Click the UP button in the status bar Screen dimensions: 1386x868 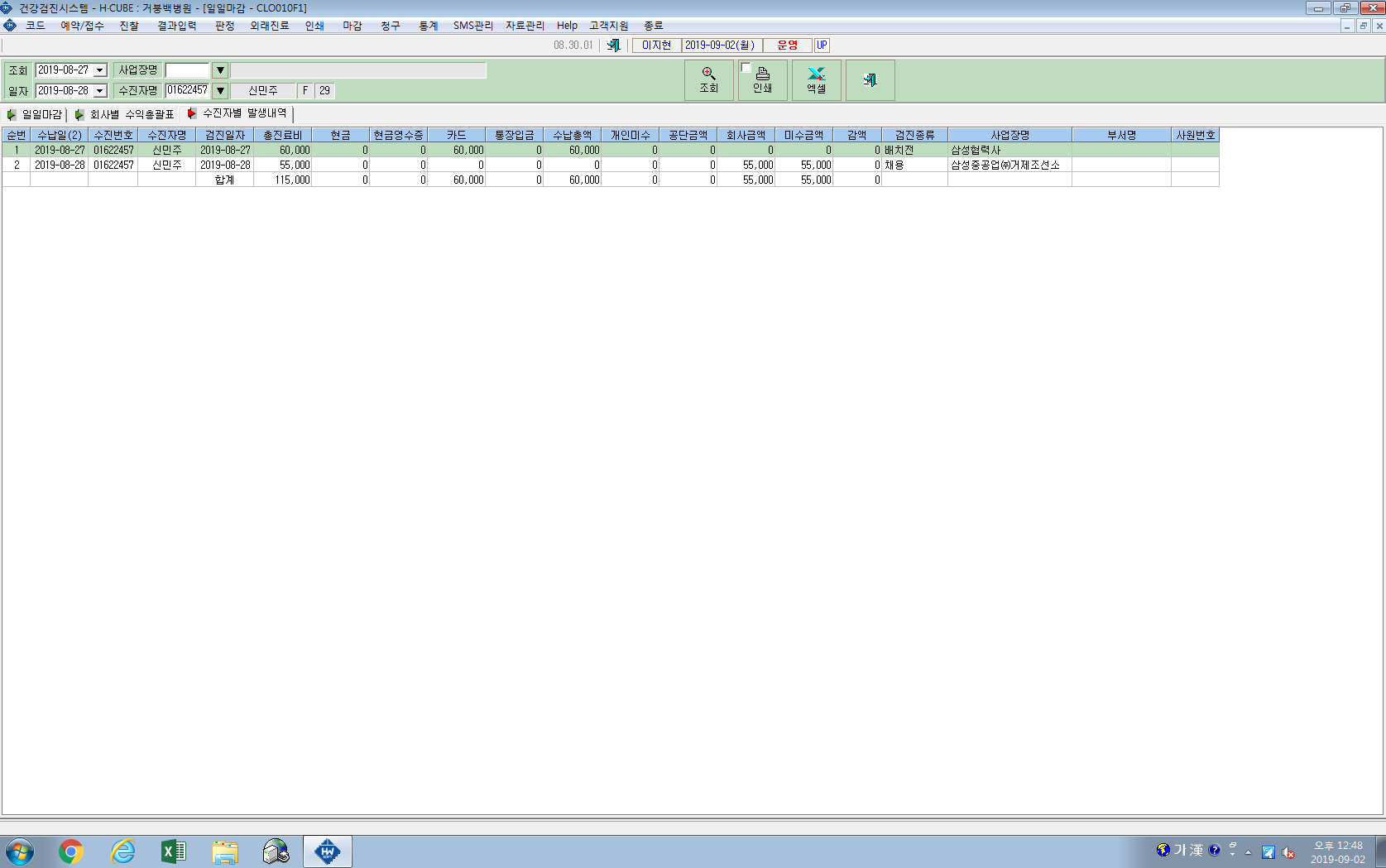822,46
